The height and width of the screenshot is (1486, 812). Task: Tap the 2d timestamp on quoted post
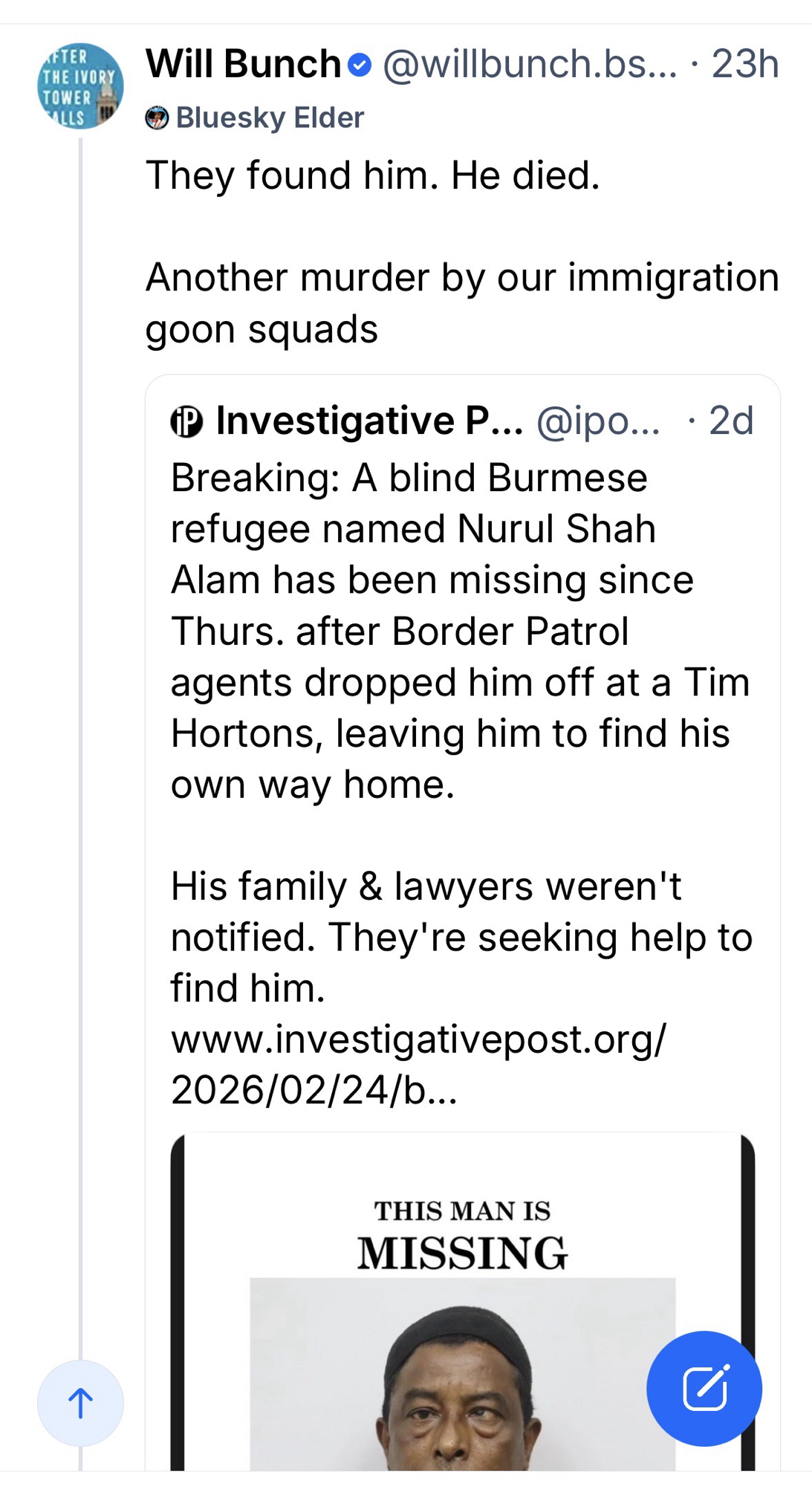[x=731, y=421]
